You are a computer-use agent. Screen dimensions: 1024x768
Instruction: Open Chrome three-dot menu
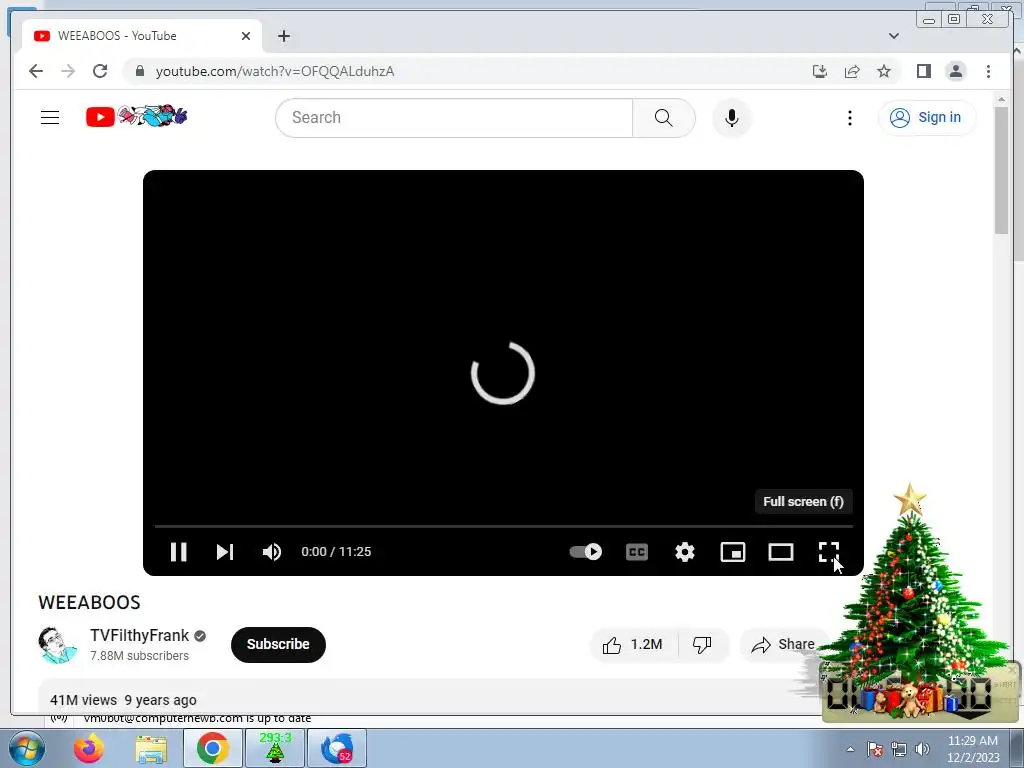coord(988,71)
